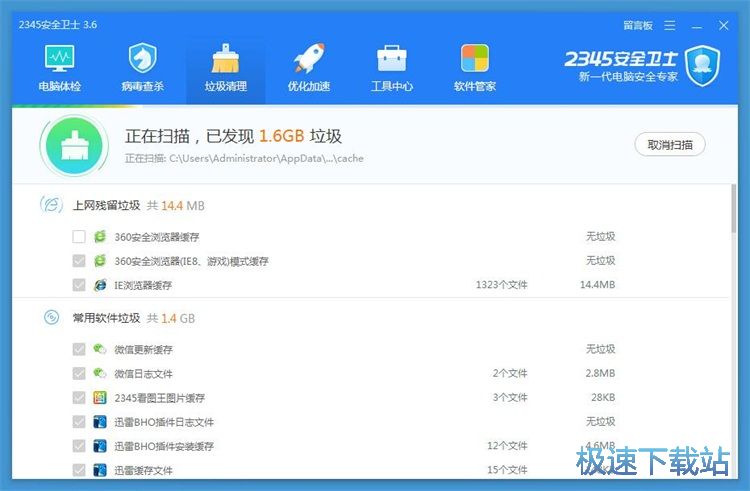
Task: Click the 1.6GB found garbage amount
Action: pyautogui.click(x=281, y=136)
